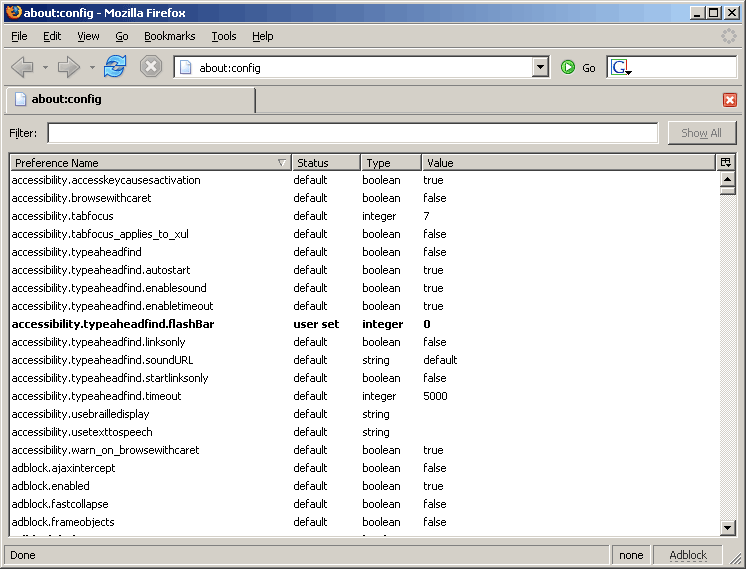746x569 pixels.
Task: Click the green Go button icon
Action: point(568,68)
